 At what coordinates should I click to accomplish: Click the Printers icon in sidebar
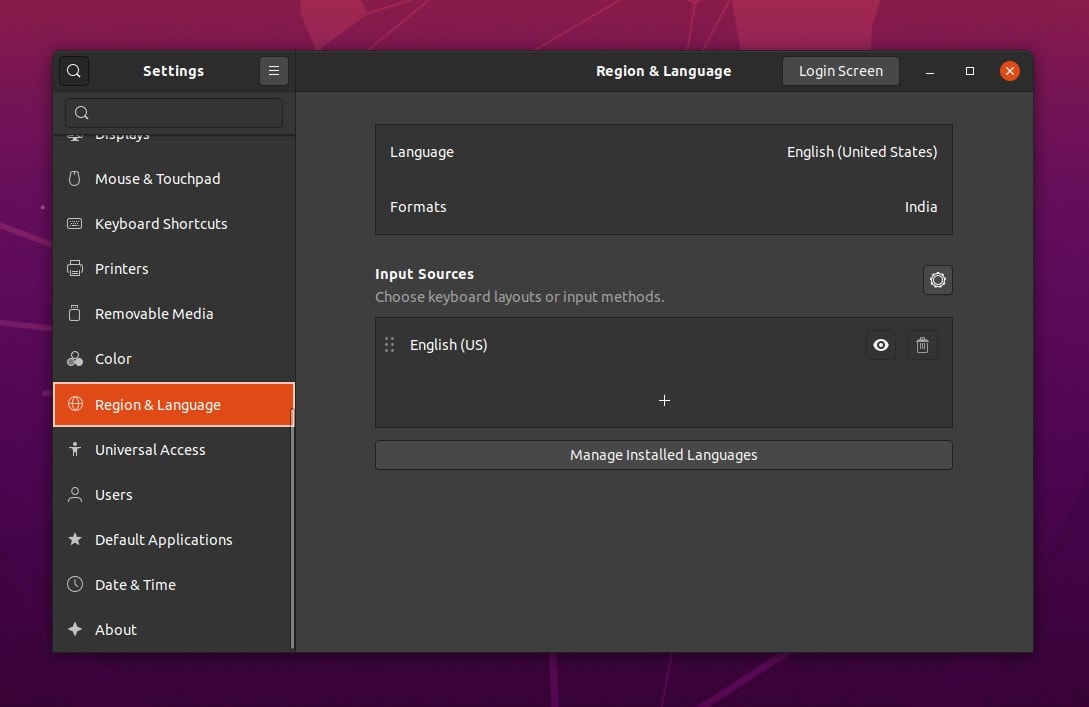75,268
